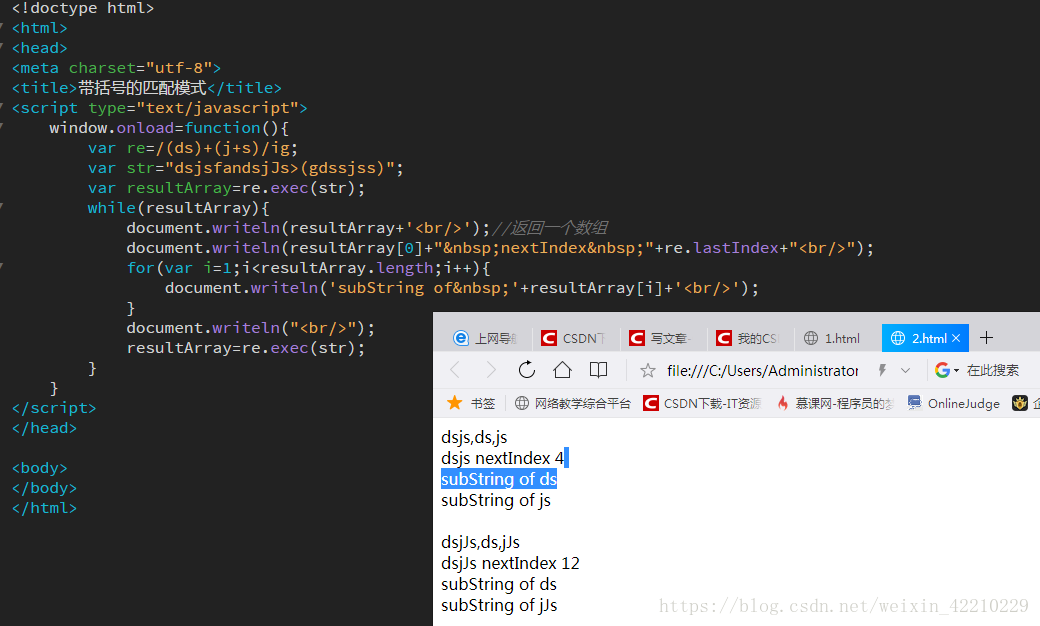Image resolution: width=1040 pixels, height=626 pixels.
Task: Go back in browser history
Action: [455, 370]
